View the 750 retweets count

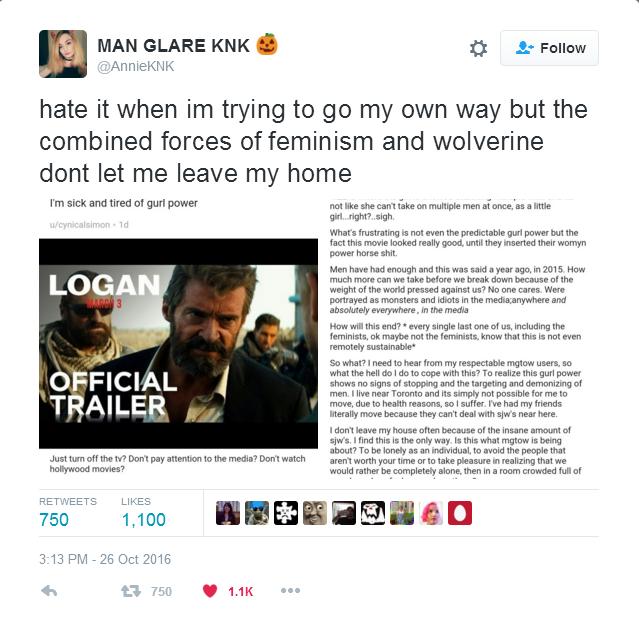[x=54, y=520]
